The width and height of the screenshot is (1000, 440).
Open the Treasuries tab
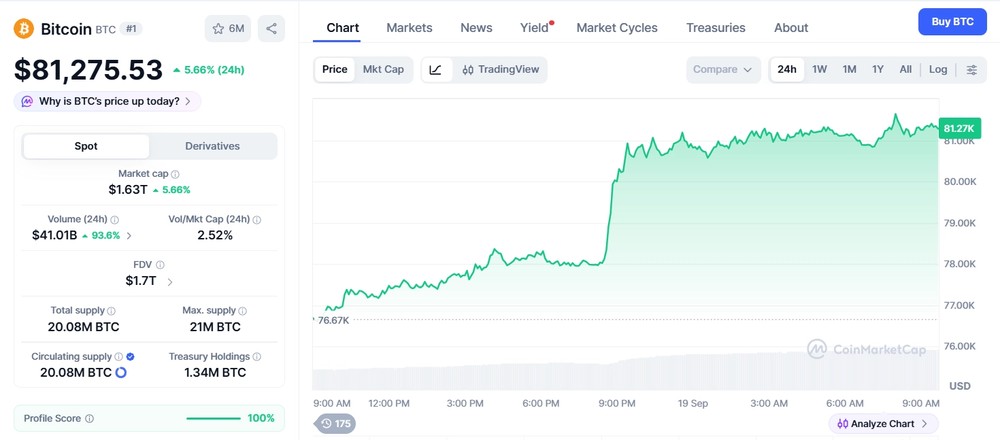point(716,27)
